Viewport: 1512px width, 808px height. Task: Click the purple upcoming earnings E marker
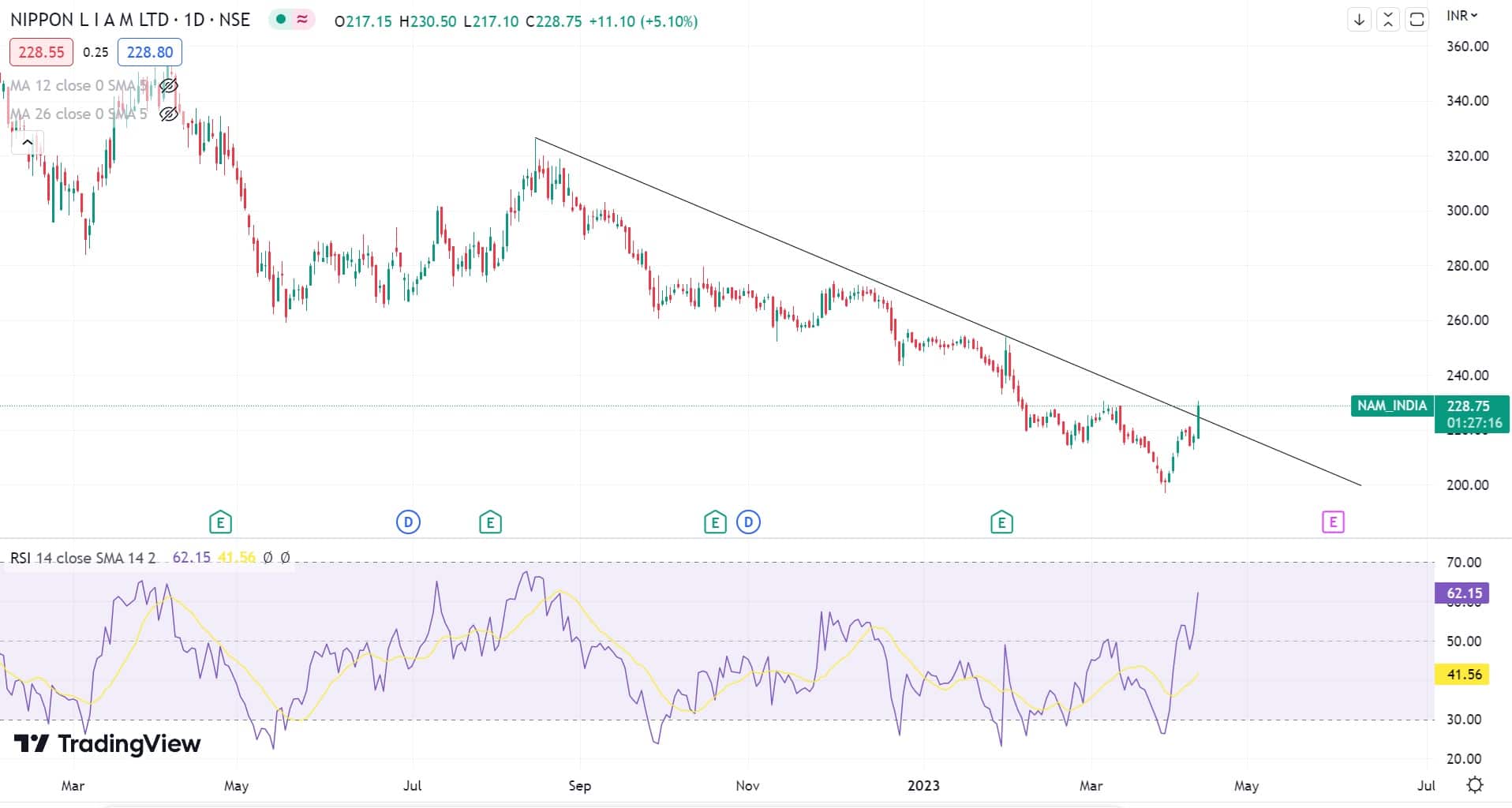pyautogui.click(x=1333, y=522)
